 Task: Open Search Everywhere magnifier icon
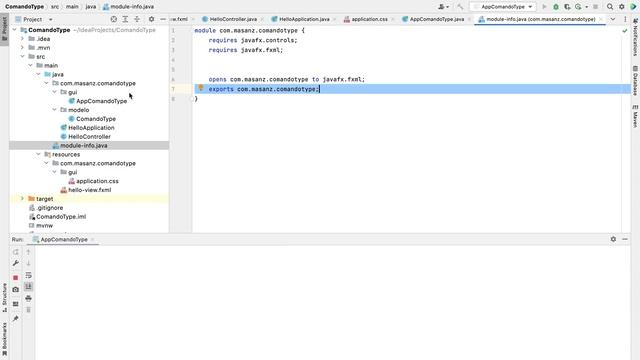(610, 7)
